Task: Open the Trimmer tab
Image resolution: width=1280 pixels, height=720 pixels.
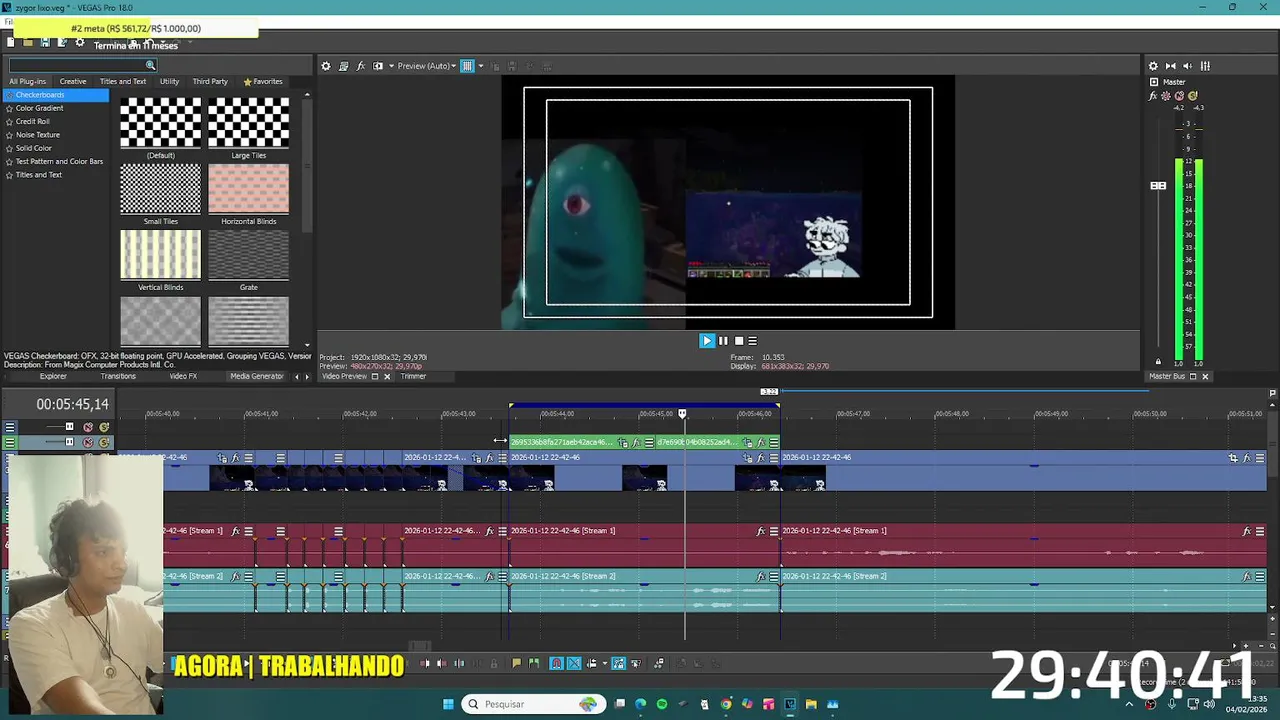Action: pyautogui.click(x=413, y=377)
